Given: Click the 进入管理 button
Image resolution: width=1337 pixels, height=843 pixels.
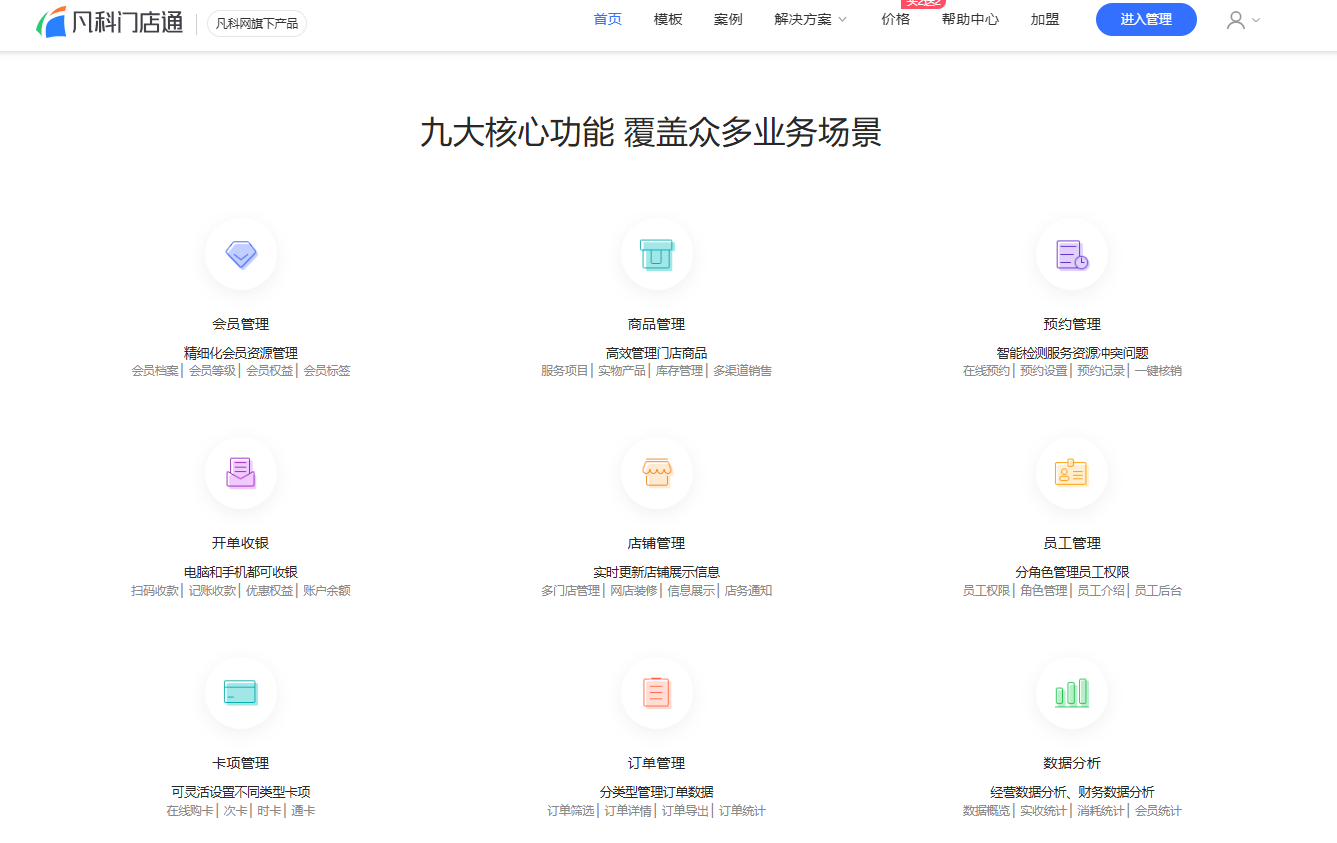Looking at the screenshot, I should pos(1146,19).
